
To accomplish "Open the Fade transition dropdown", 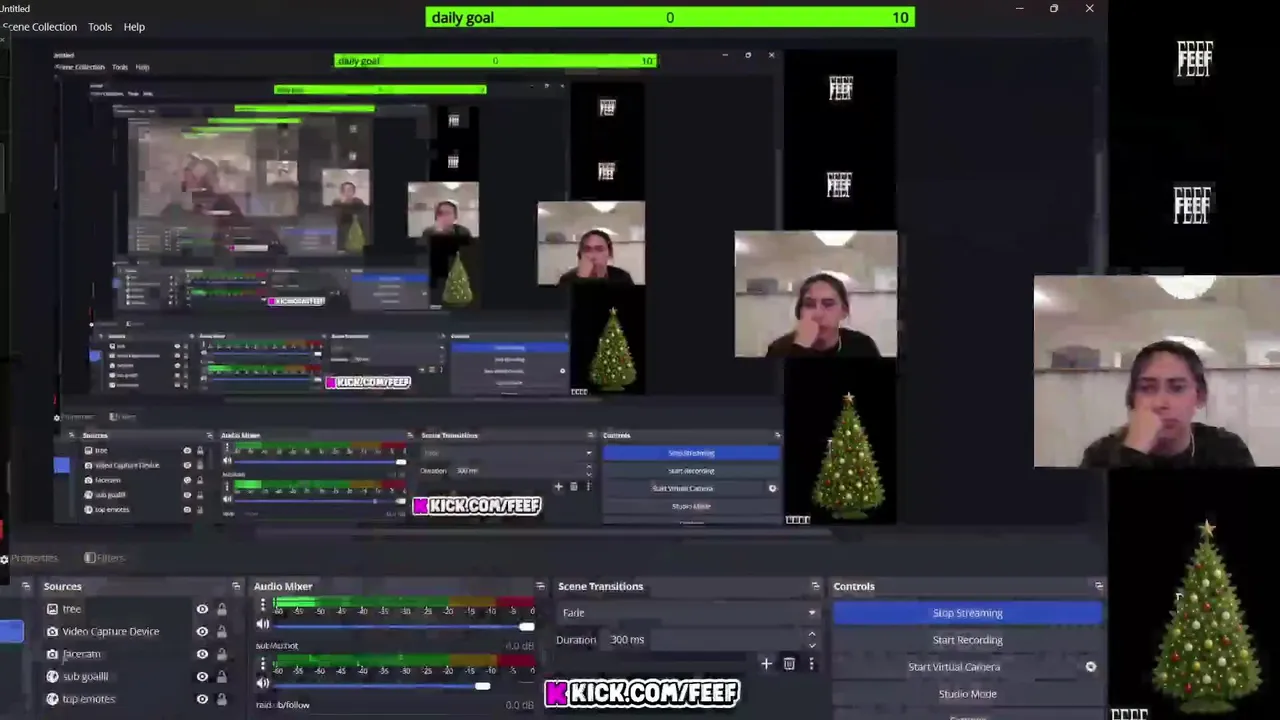I will point(688,613).
